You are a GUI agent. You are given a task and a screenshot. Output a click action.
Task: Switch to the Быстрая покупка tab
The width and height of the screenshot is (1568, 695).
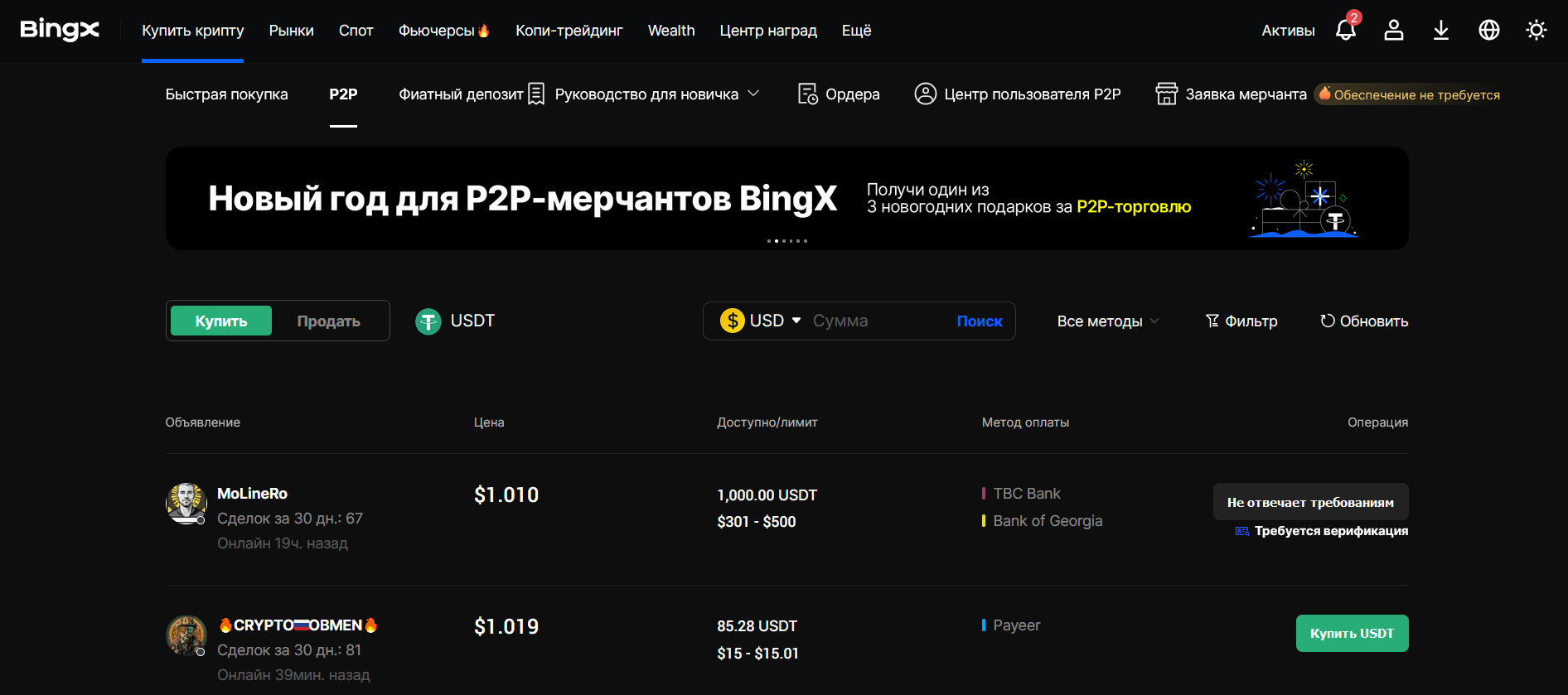pos(226,94)
